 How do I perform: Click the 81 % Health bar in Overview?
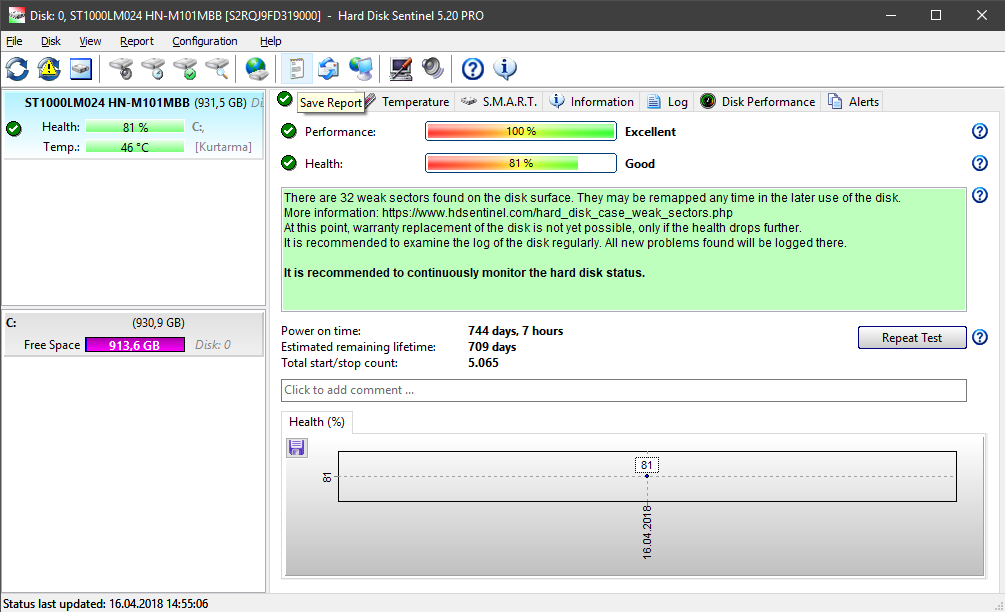coord(520,163)
